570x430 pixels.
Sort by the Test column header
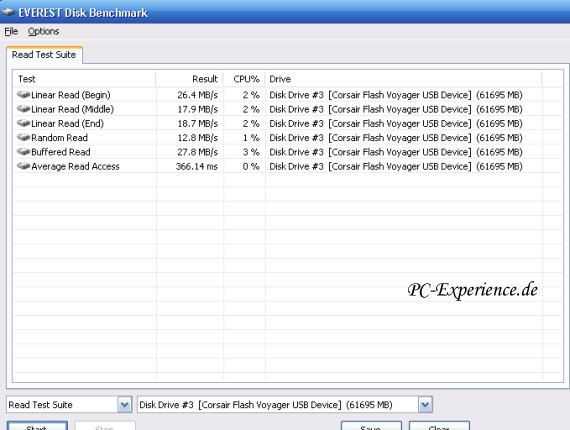click(85, 79)
